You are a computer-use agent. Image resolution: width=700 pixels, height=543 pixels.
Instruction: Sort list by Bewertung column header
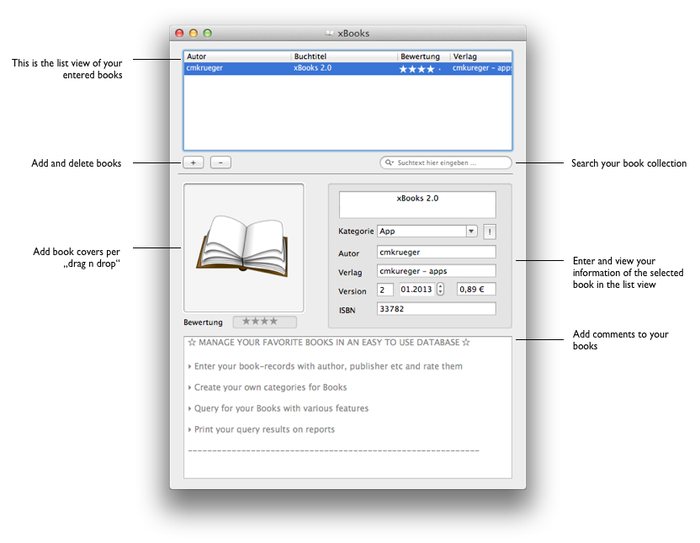[x=424, y=56]
